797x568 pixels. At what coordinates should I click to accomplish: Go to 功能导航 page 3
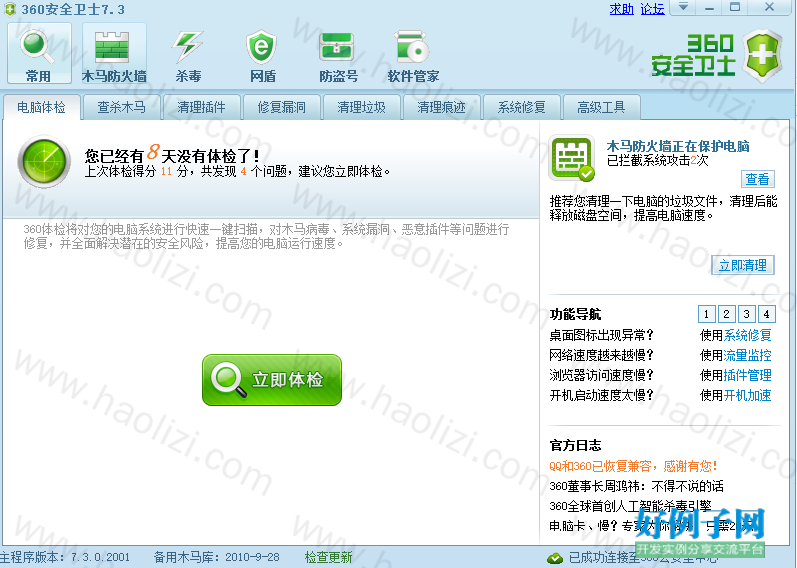click(x=746, y=314)
